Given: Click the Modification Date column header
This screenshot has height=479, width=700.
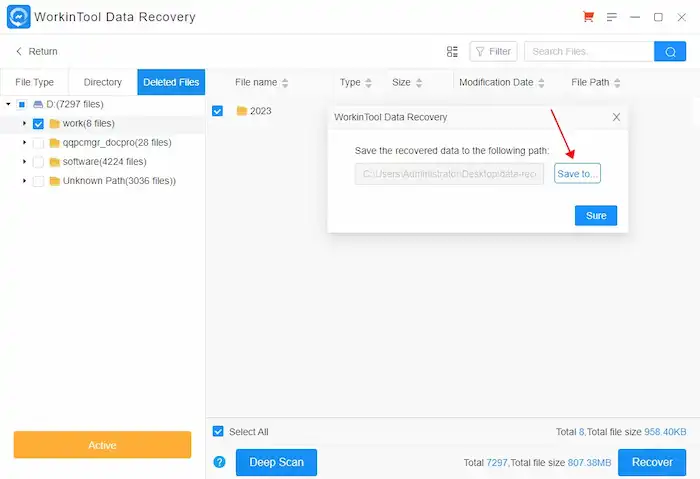Looking at the screenshot, I should [496, 83].
